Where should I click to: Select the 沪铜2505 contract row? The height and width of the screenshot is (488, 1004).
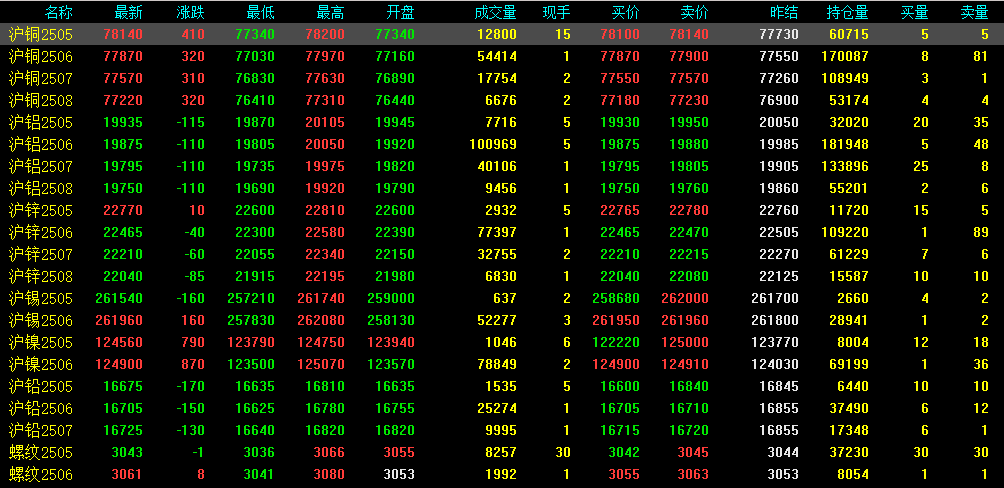pos(502,34)
